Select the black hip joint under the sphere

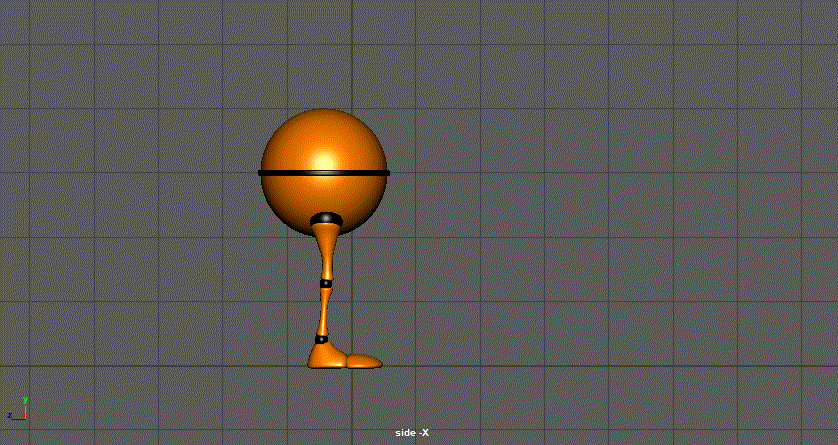coord(326,219)
